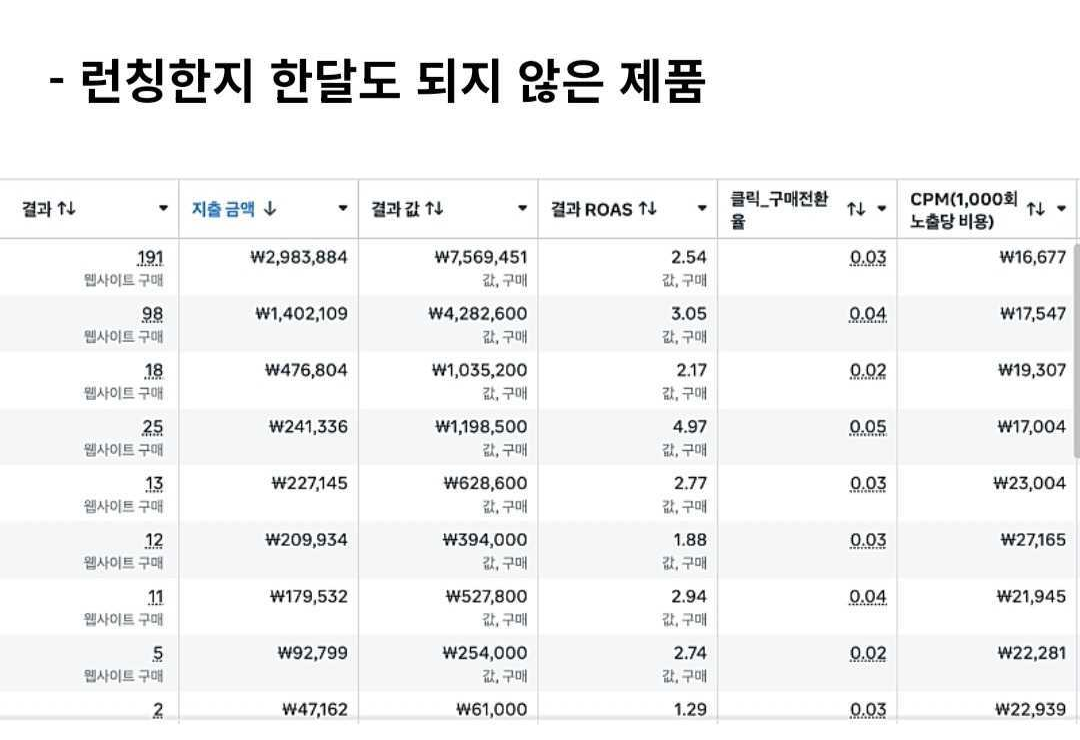Select spend cell ₩227,145
Viewport: 1080px width, 740px height.
click(309, 484)
